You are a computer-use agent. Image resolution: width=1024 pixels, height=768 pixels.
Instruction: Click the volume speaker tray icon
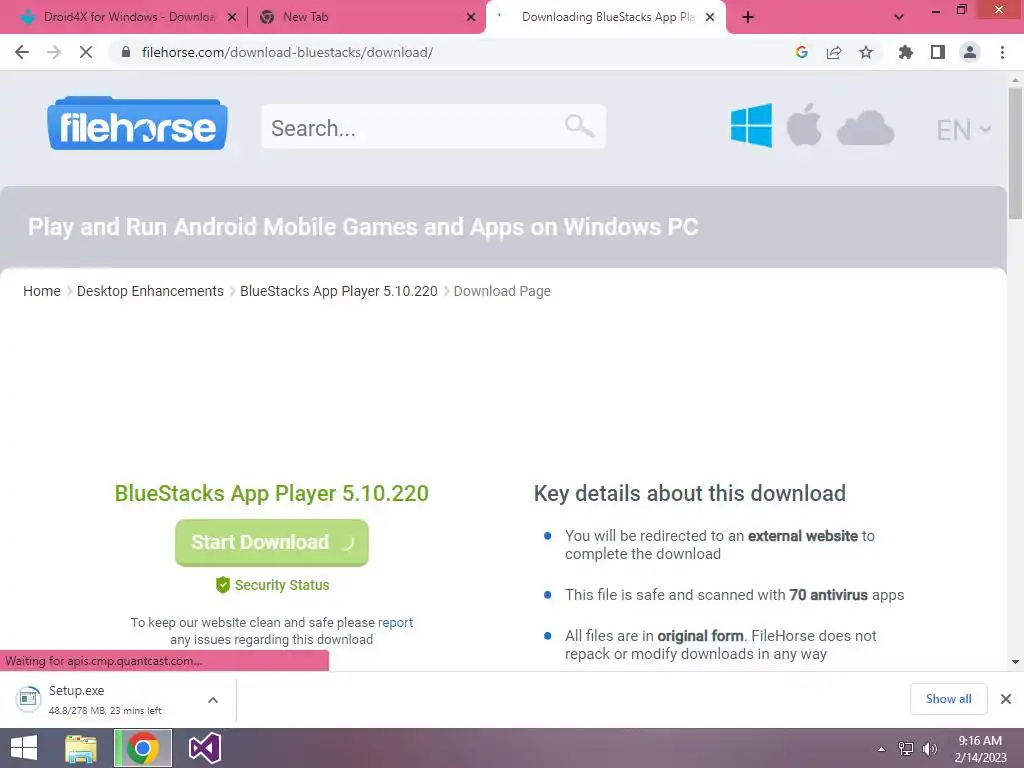coord(930,749)
